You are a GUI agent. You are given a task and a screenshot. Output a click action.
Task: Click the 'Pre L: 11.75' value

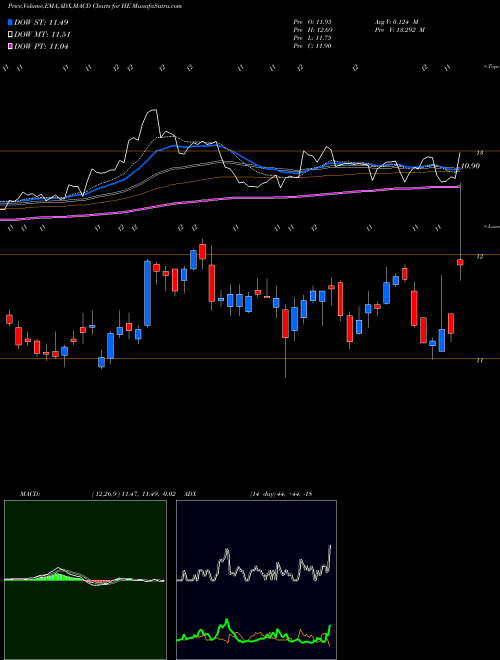[313, 38]
